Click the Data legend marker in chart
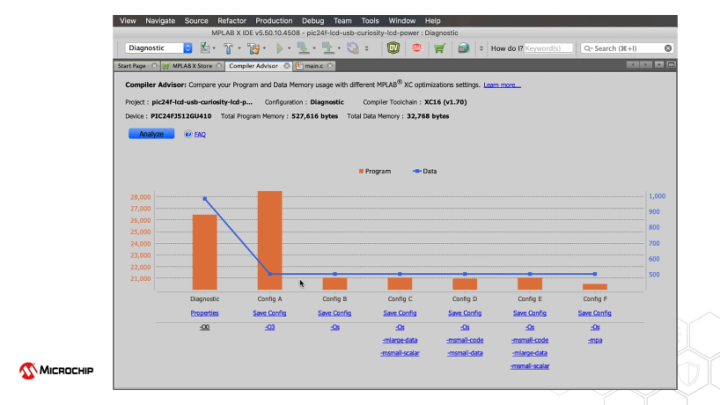 coord(416,171)
